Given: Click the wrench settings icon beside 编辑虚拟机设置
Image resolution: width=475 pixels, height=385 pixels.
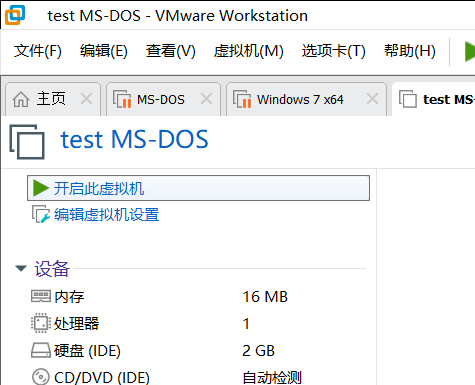Looking at the screenshot, I should (41, 214).
